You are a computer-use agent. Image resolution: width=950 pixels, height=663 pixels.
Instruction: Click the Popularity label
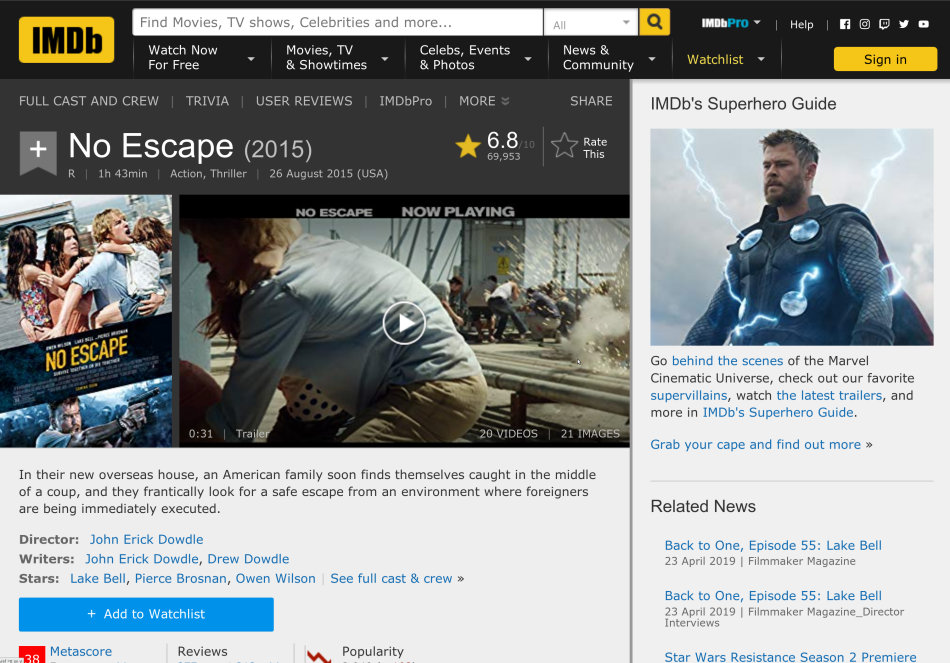click(373, 651)
